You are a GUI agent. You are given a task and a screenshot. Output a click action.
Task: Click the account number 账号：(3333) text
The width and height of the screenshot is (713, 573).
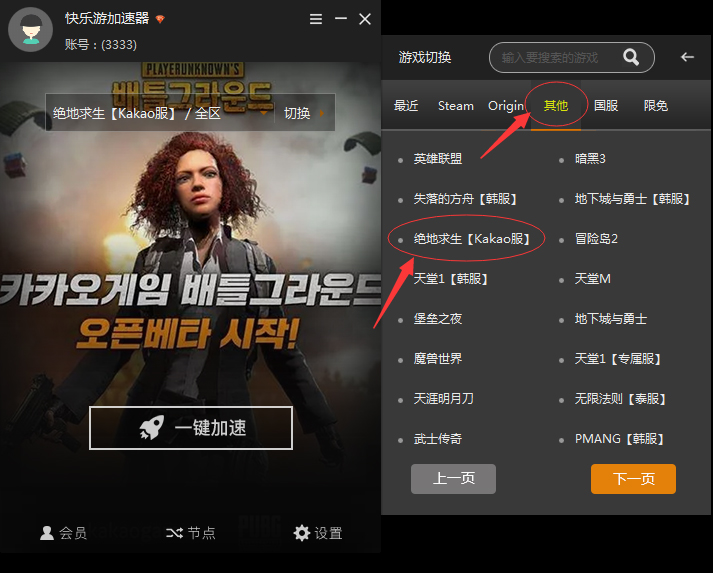pyautogui.click(x=100, y=45)
